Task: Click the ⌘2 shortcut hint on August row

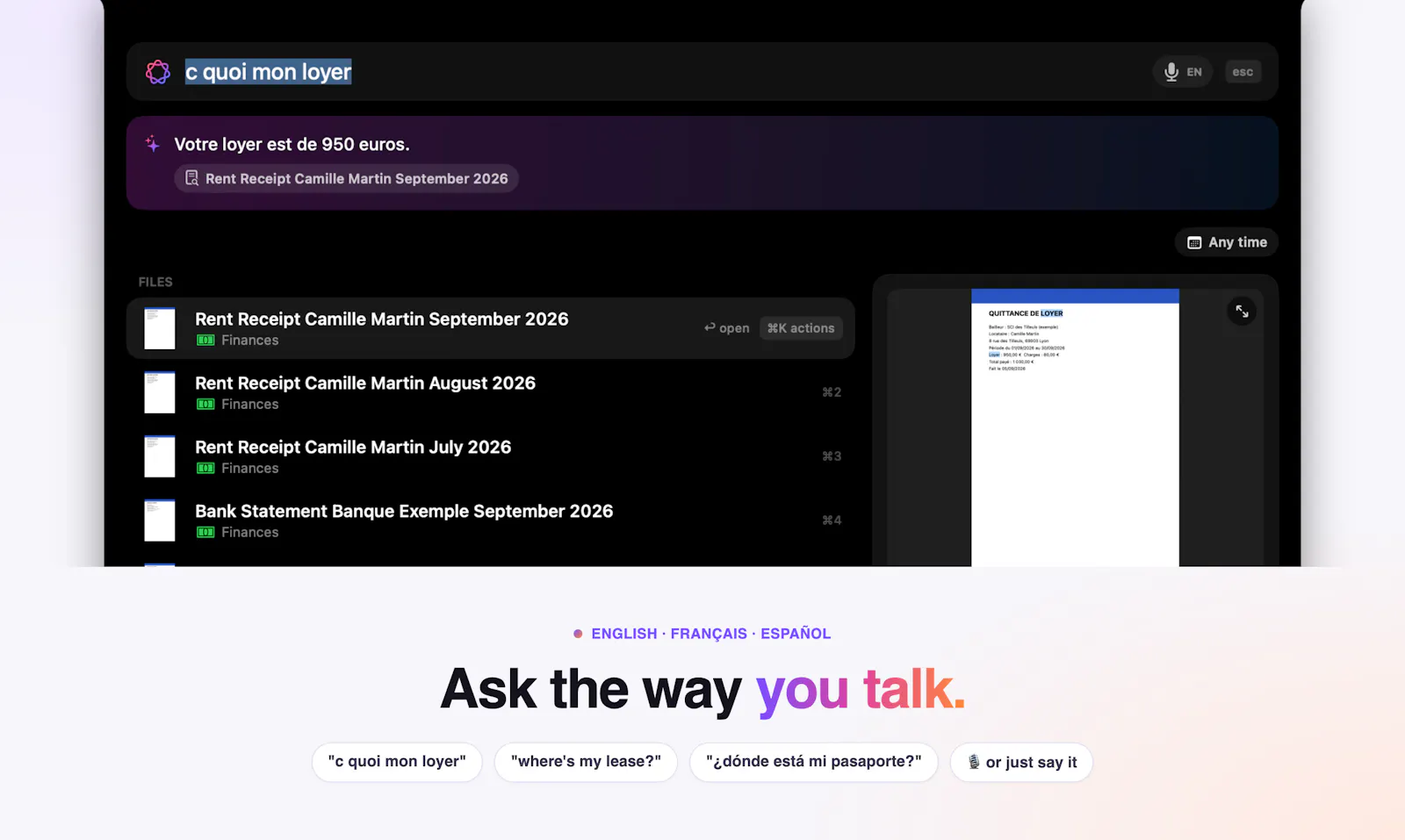Action: point(832,392)
